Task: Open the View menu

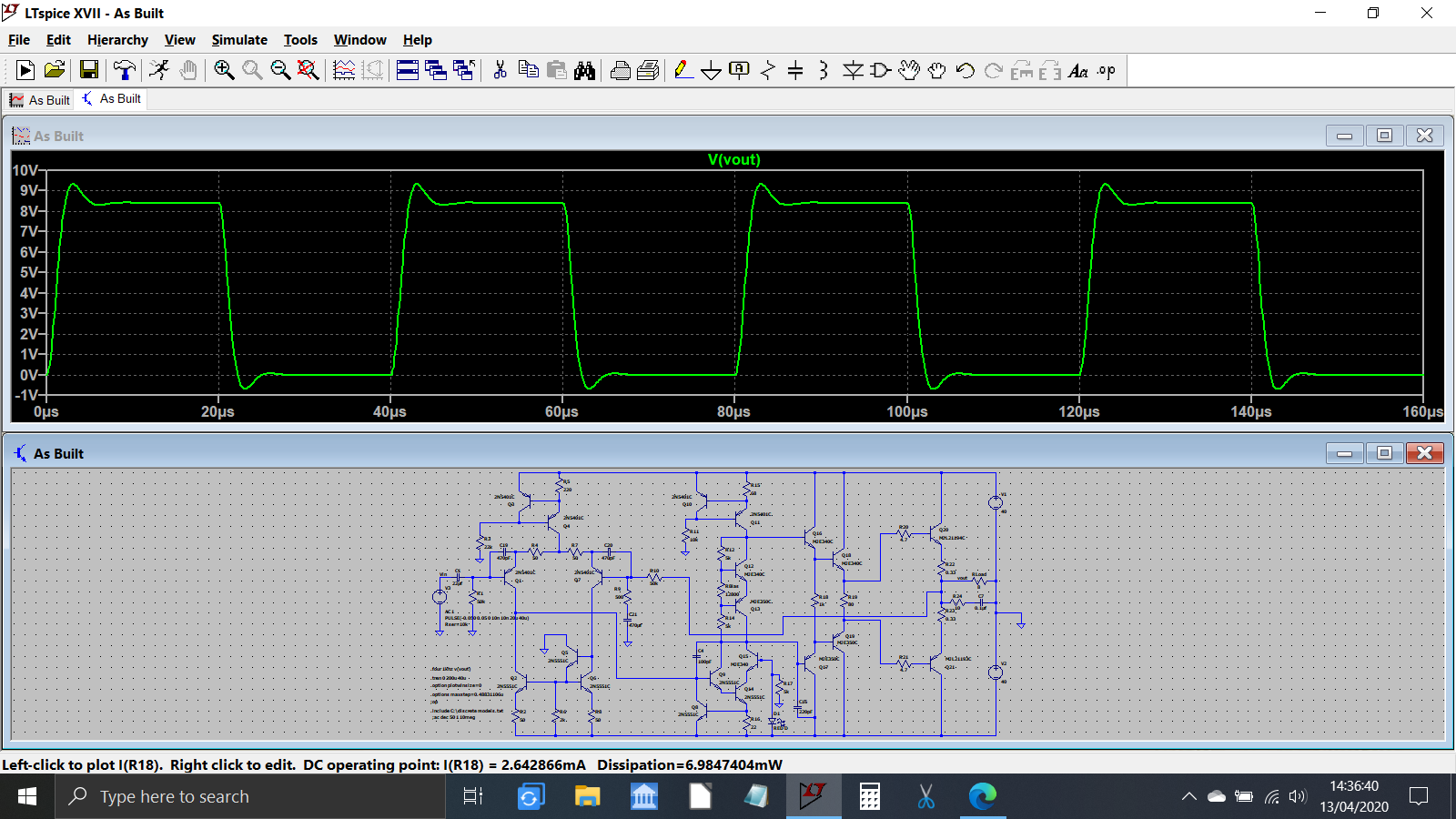Action: coord(180,40)
